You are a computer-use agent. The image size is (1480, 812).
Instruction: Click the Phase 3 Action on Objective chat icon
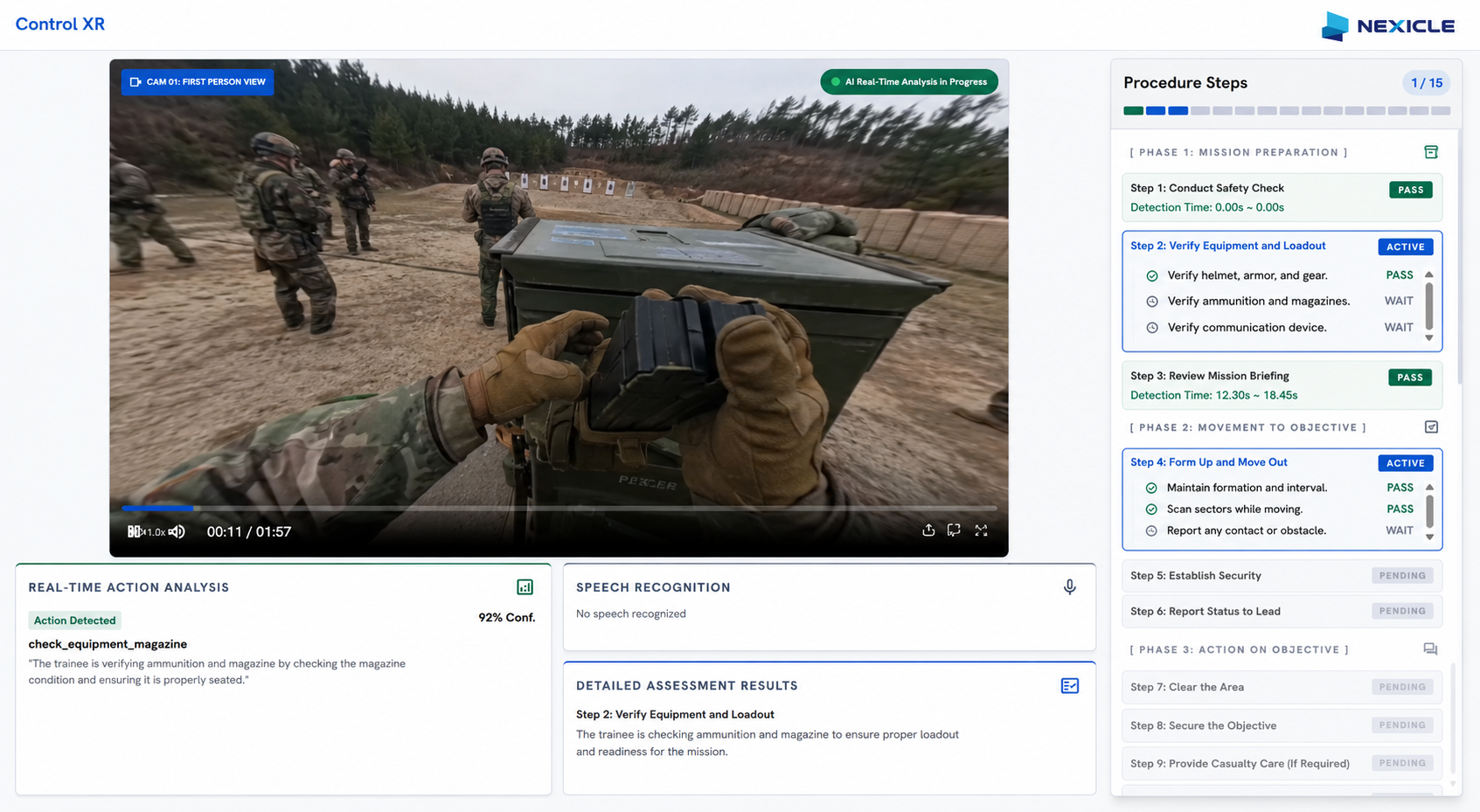pos(1430,649)
